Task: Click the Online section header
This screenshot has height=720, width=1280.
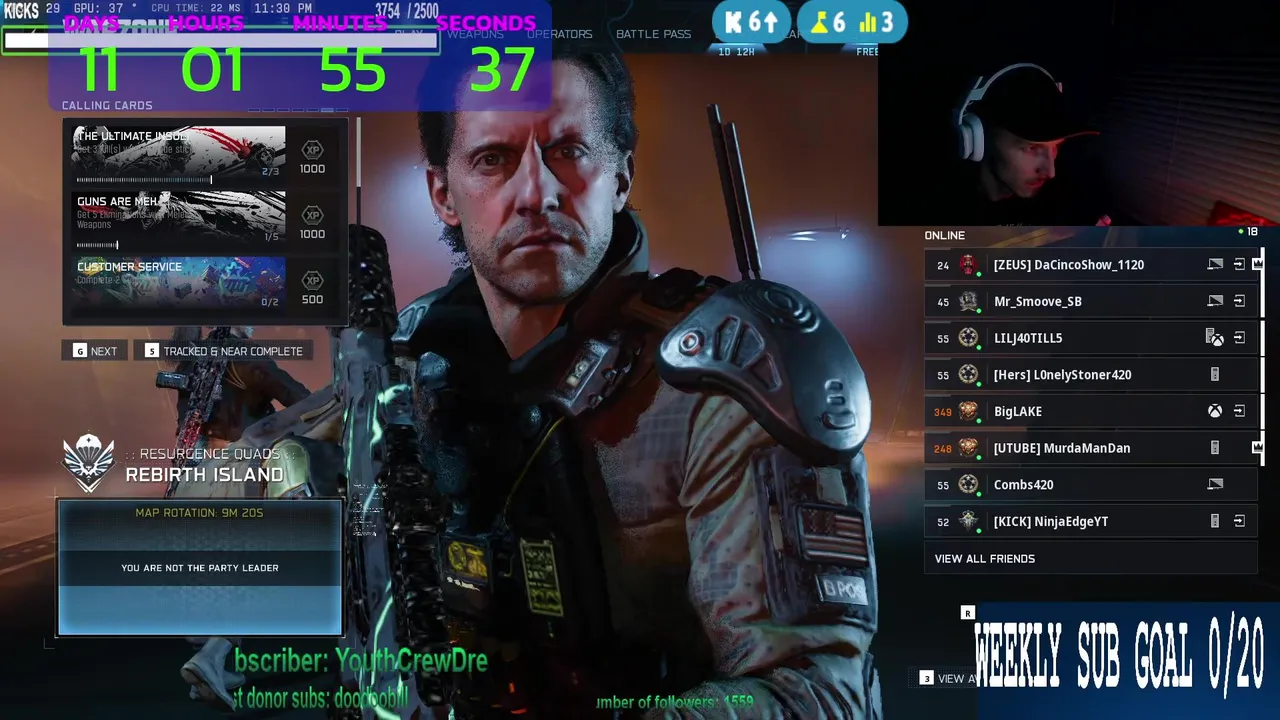Action: [945, 235]
